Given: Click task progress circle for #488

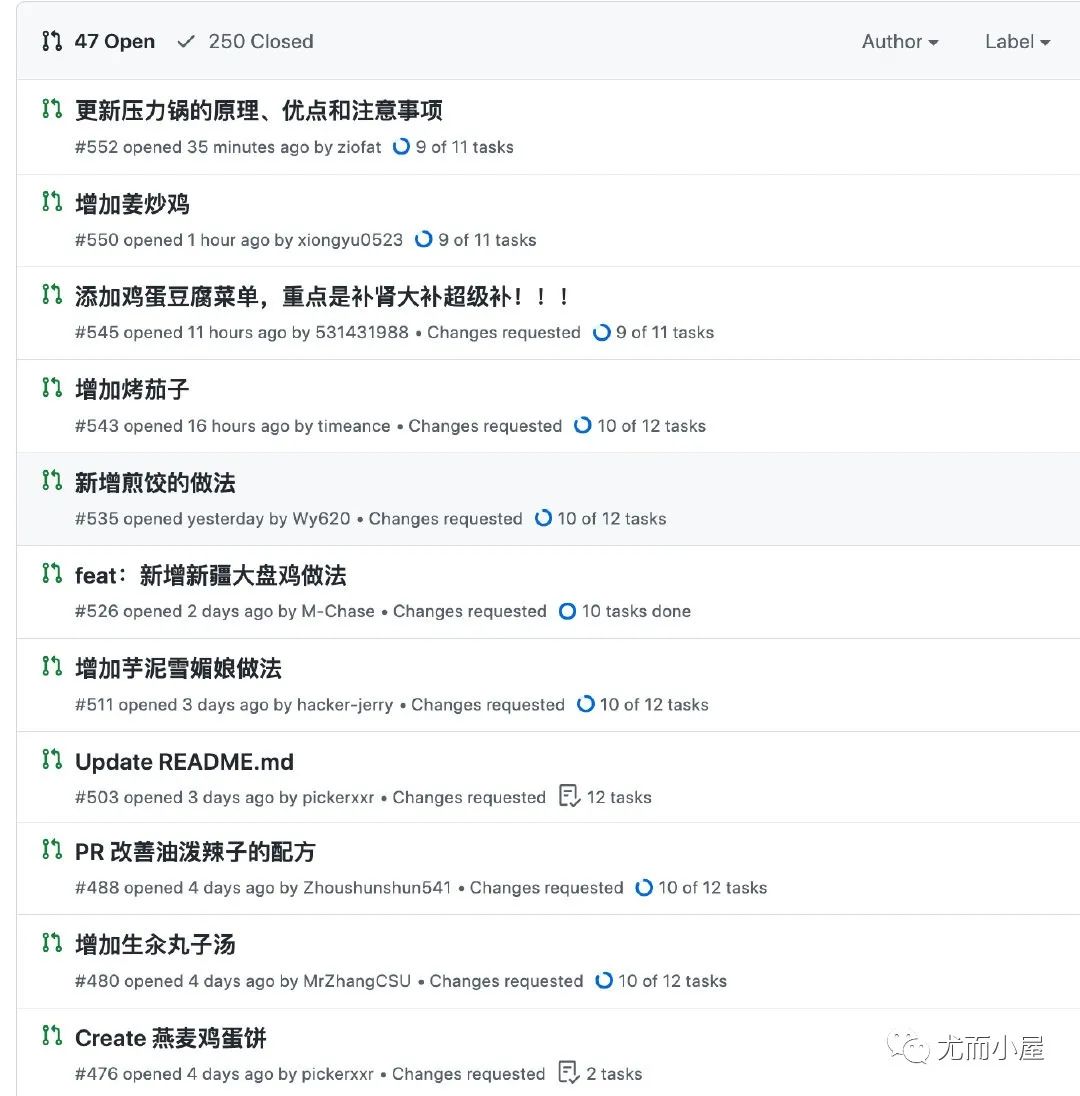Looking at the screenshot, I should 644,888.
